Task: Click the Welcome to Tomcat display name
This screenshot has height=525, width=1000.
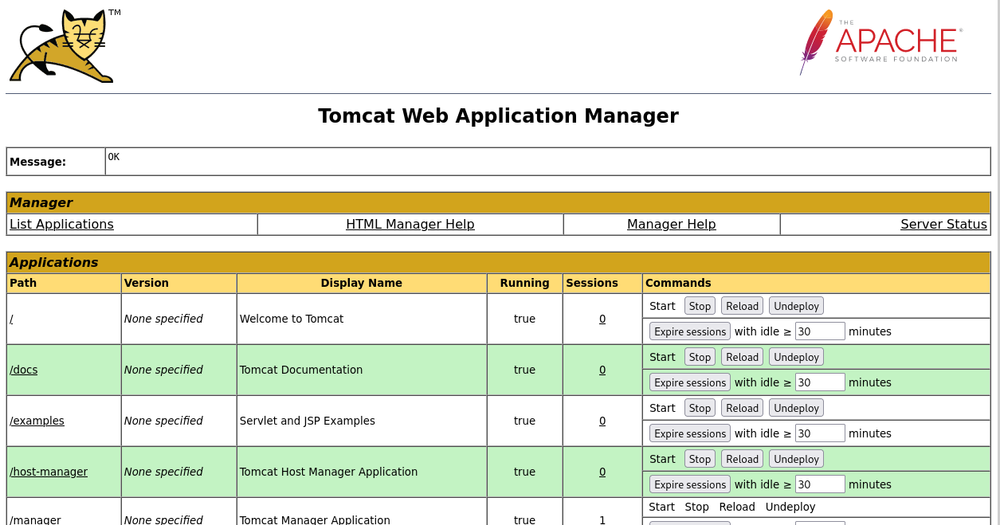Action: pos(291,319)
